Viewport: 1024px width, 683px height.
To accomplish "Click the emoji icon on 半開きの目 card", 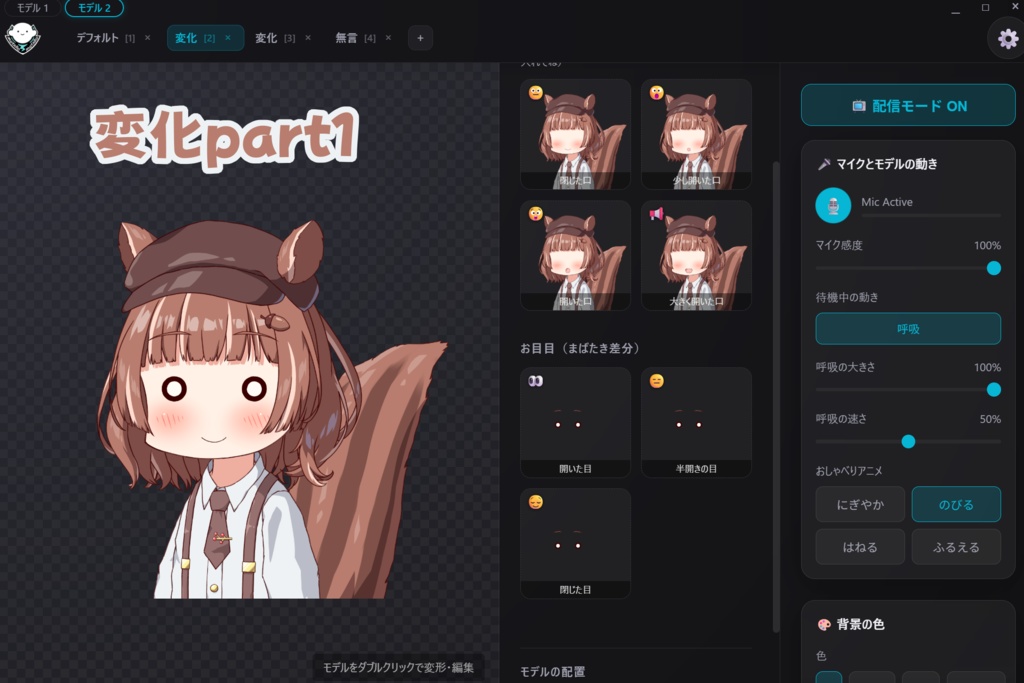I will 656,381.
